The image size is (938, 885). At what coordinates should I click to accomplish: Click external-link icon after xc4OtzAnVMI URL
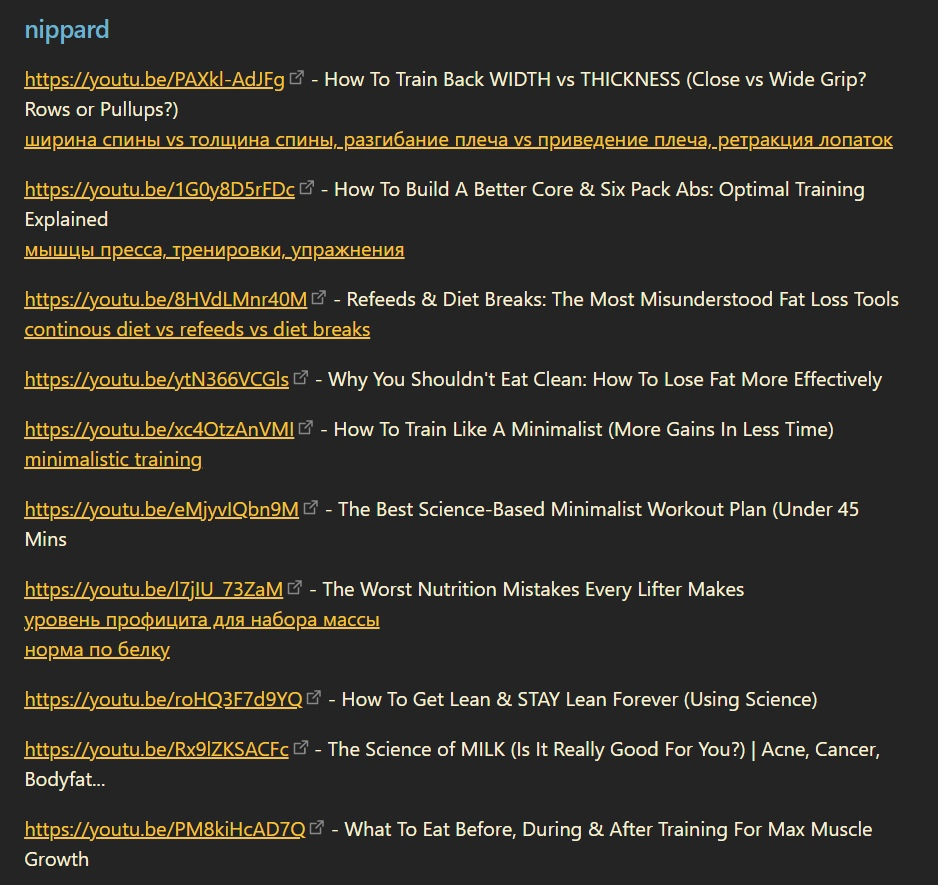[306, 427]
